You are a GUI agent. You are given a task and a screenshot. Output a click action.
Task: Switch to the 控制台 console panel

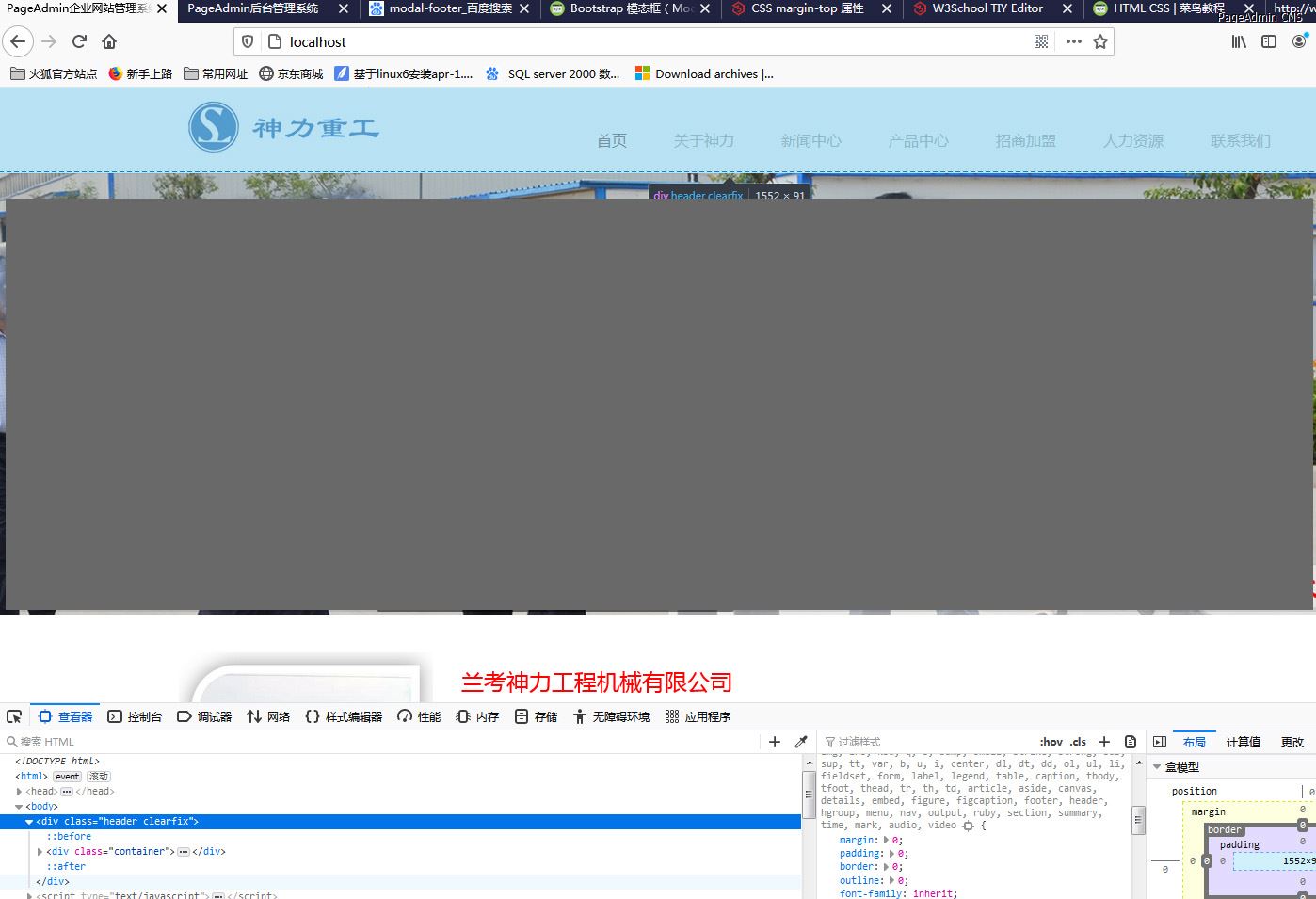(135, 716)
